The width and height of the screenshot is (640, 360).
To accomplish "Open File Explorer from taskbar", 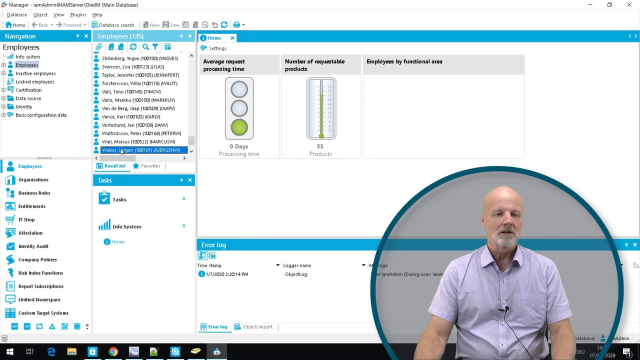I will pos(72,351).
